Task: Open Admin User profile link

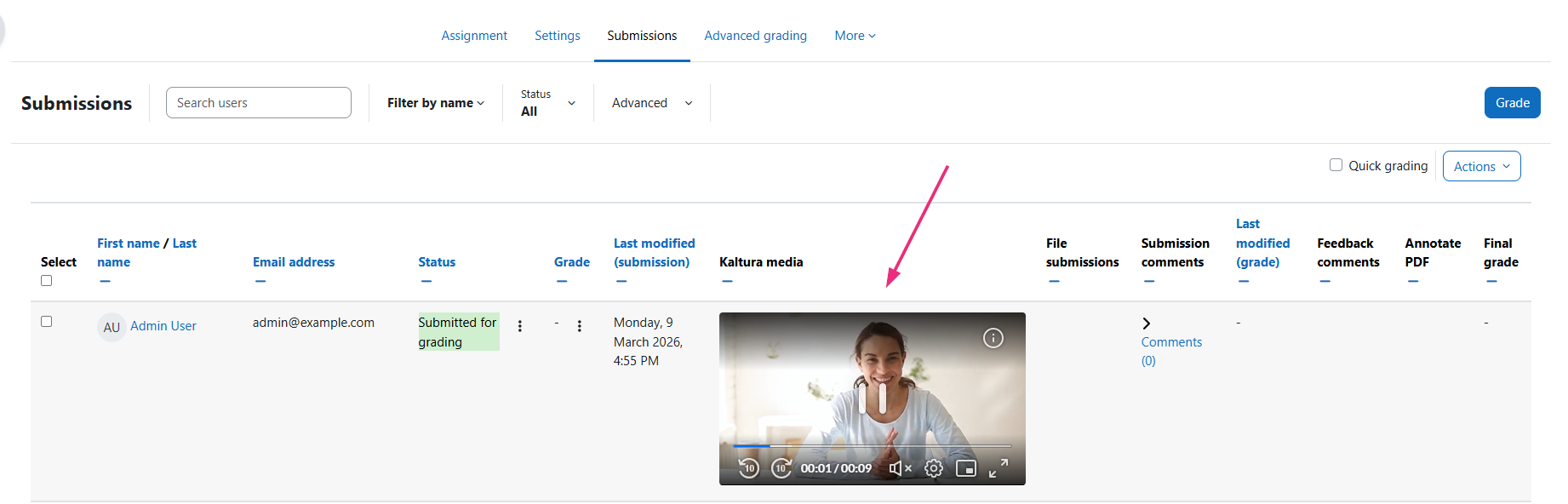Action: pyautogui.click(x=163, y=326)
